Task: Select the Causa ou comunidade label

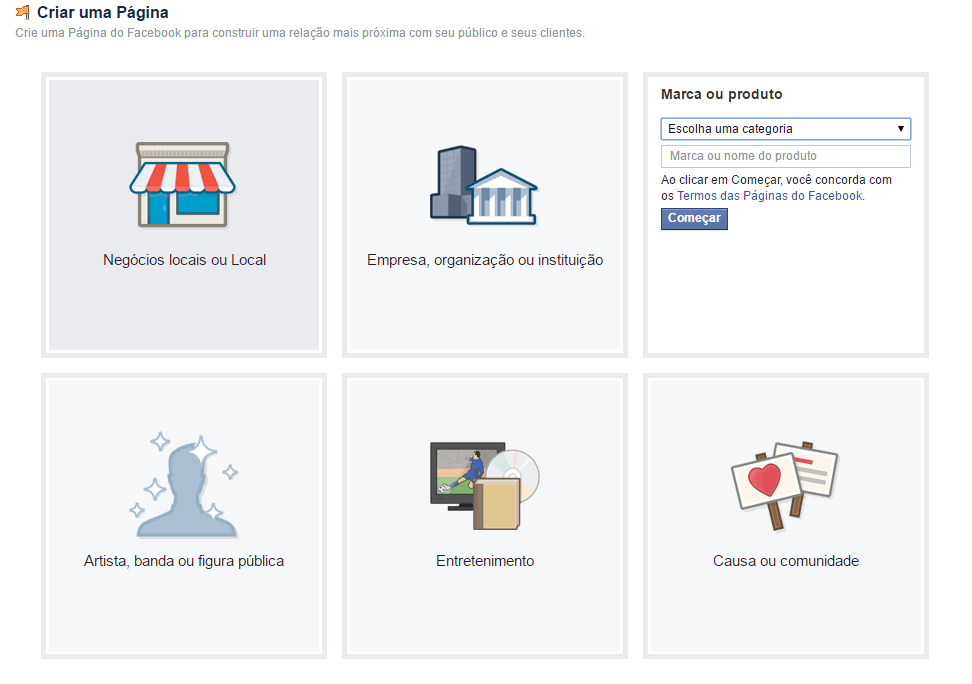Action: [x=785, y=561]
